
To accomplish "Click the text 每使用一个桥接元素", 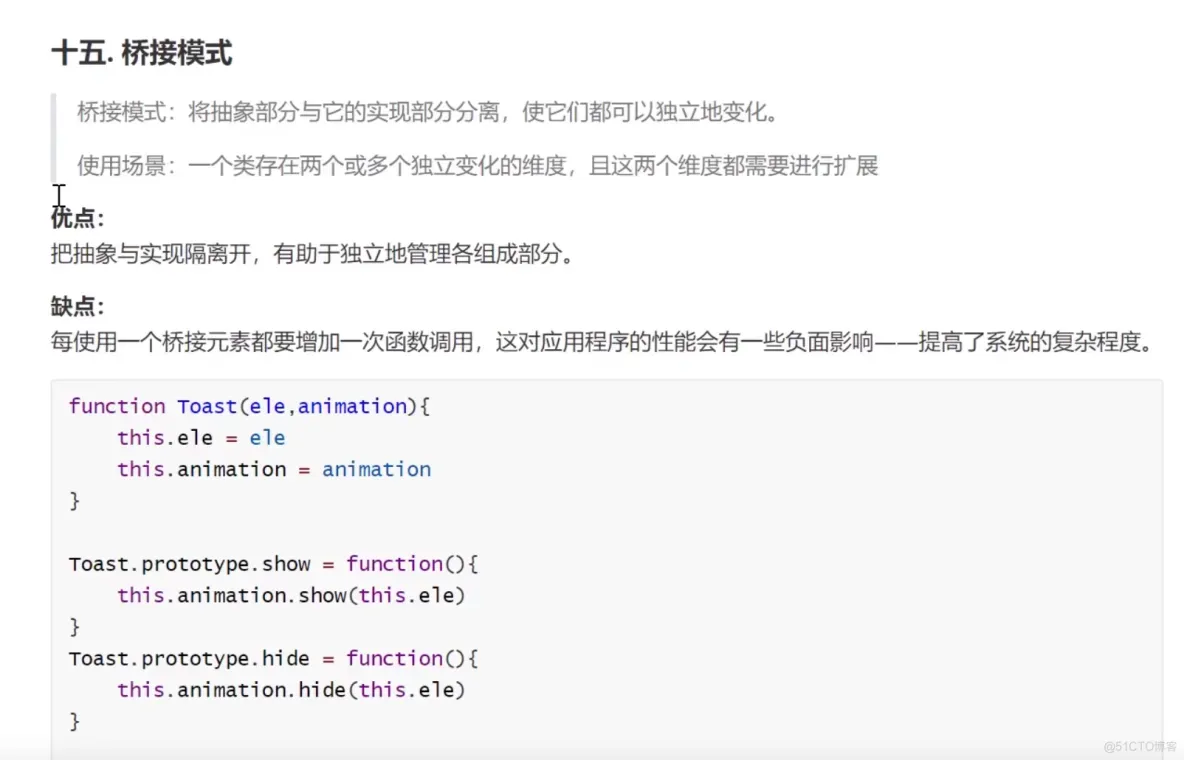I will pyautogui.click(x=151, y=342).
